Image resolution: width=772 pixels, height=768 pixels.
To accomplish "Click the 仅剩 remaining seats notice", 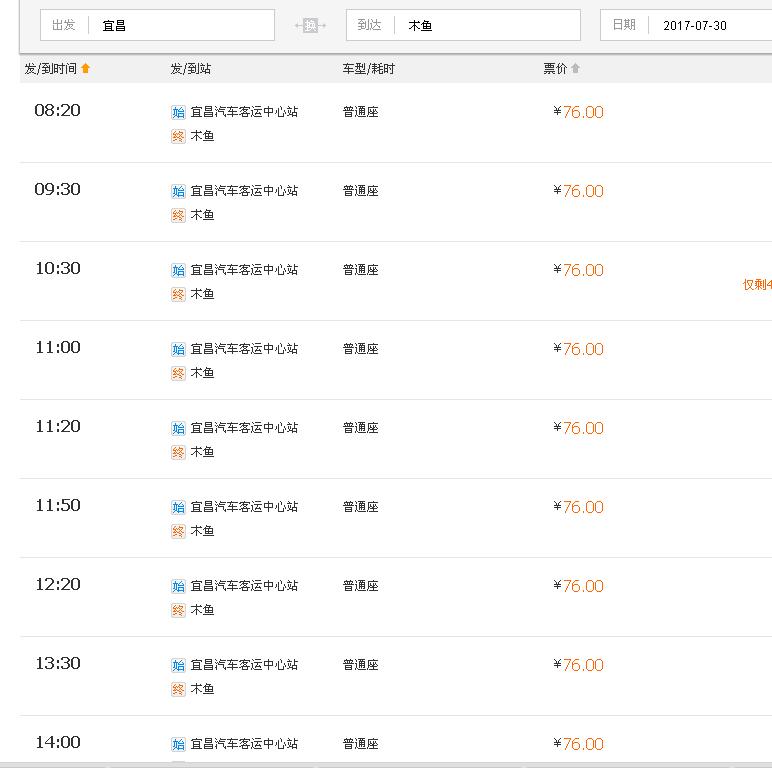I will pyautogui.click(x=757, y=285).
